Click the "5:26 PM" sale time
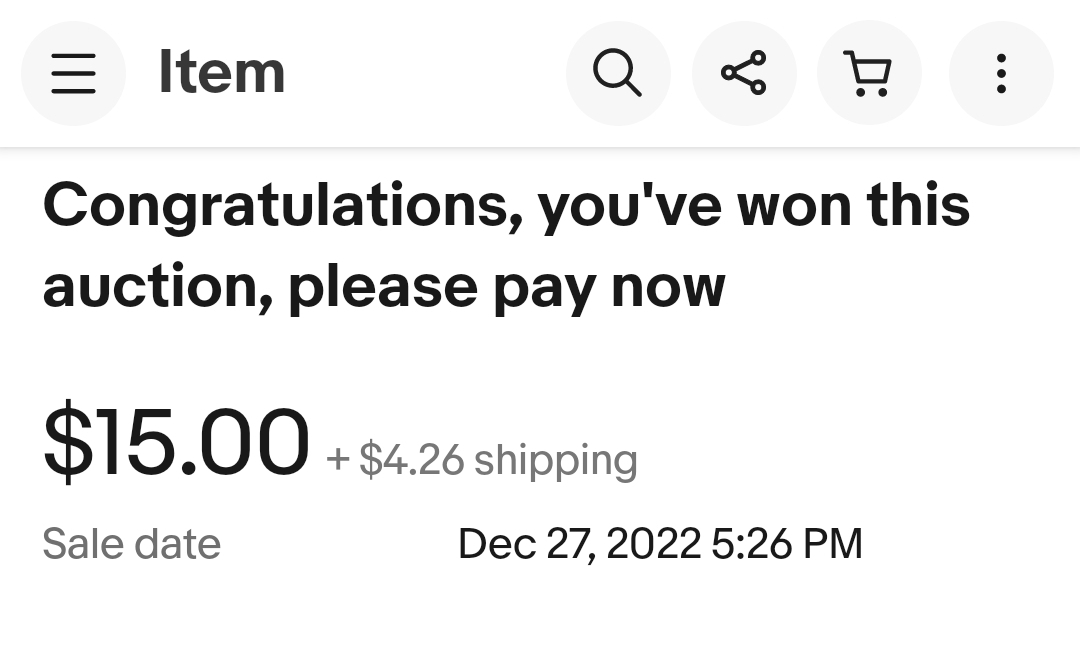The width and height of the screenshot is (1080, 665). (787, 544)
